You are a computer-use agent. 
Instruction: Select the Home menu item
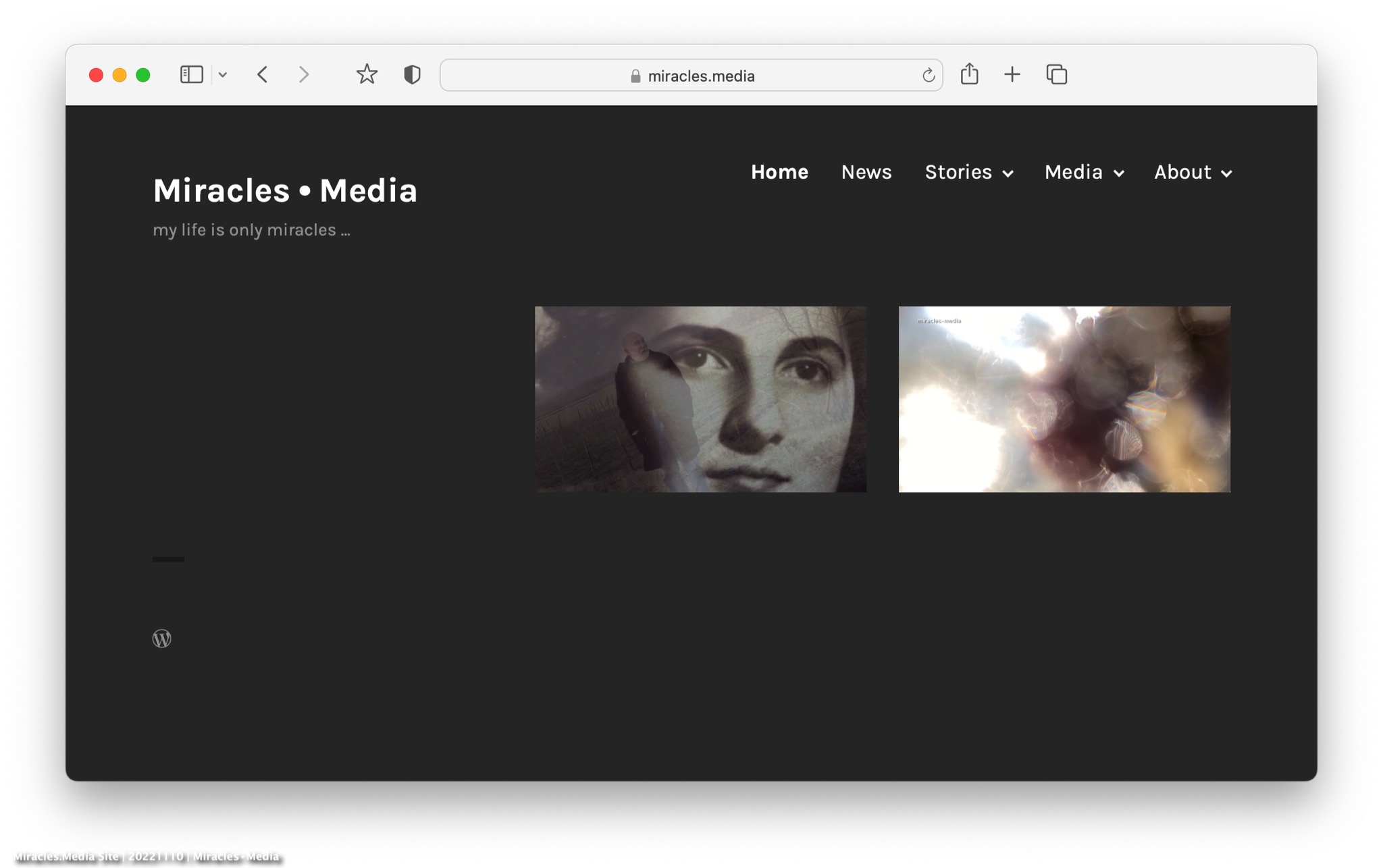tap(779, 172)
